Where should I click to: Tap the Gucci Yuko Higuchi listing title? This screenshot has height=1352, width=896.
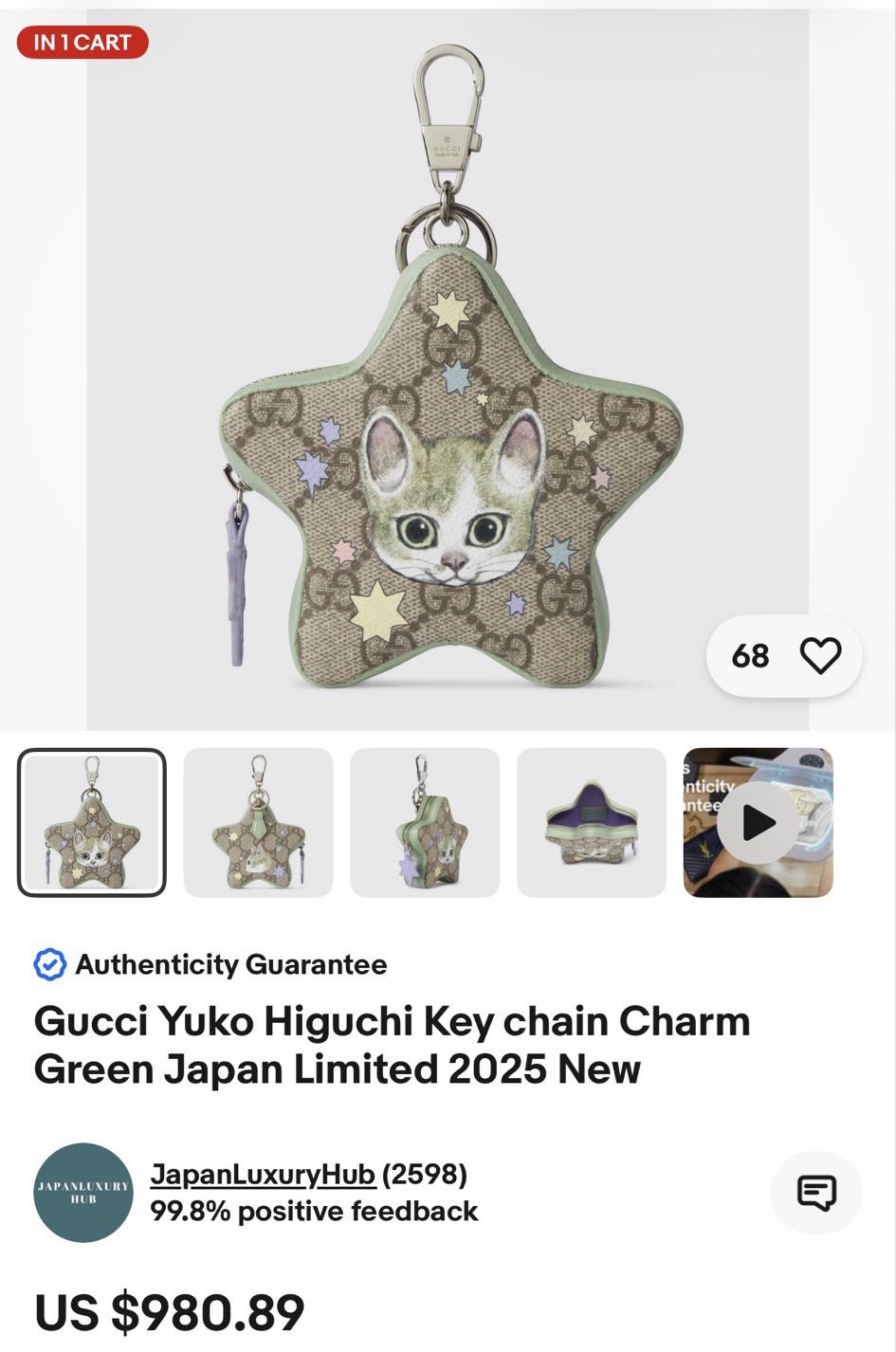pyautogui.click(x=392, y=1045)
